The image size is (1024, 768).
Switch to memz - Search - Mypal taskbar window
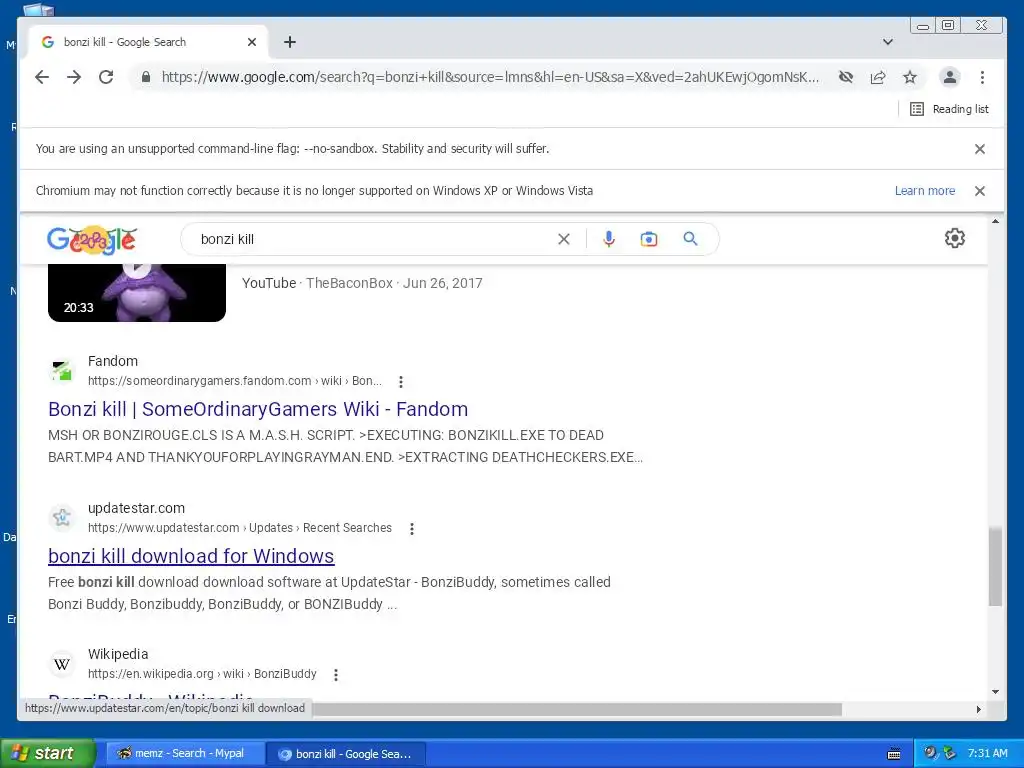184,754
